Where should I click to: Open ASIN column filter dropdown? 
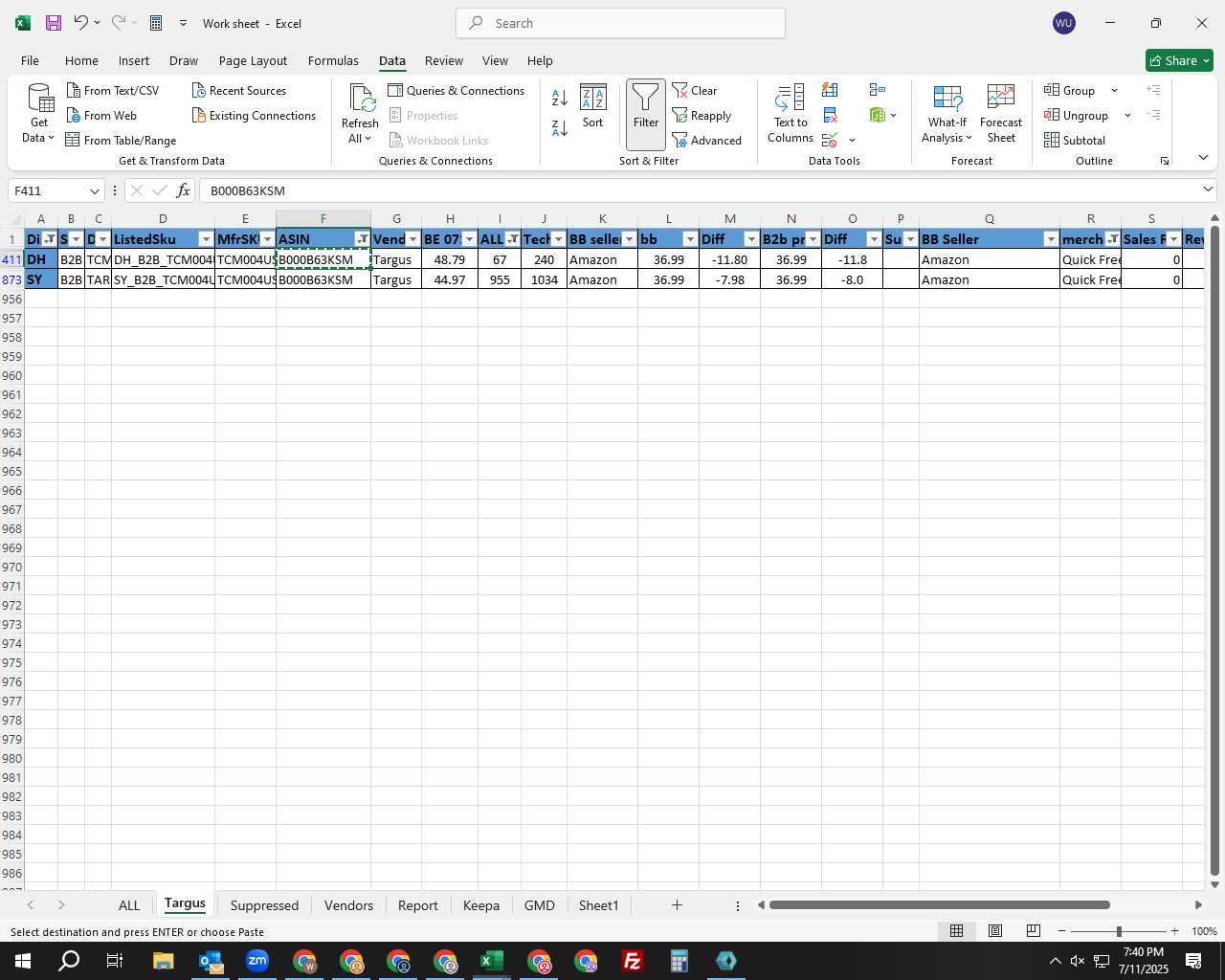point(363,239)
